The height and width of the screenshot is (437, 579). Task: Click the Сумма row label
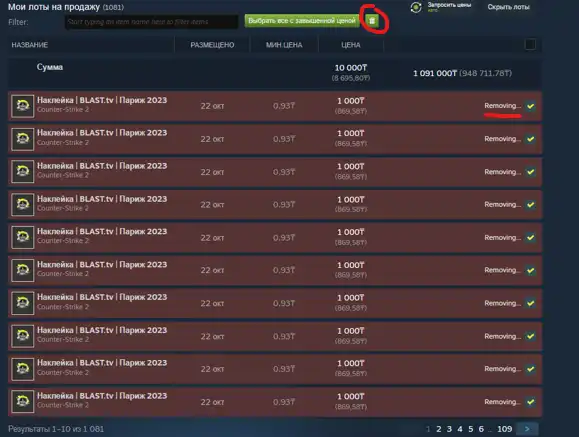(49, 67)
